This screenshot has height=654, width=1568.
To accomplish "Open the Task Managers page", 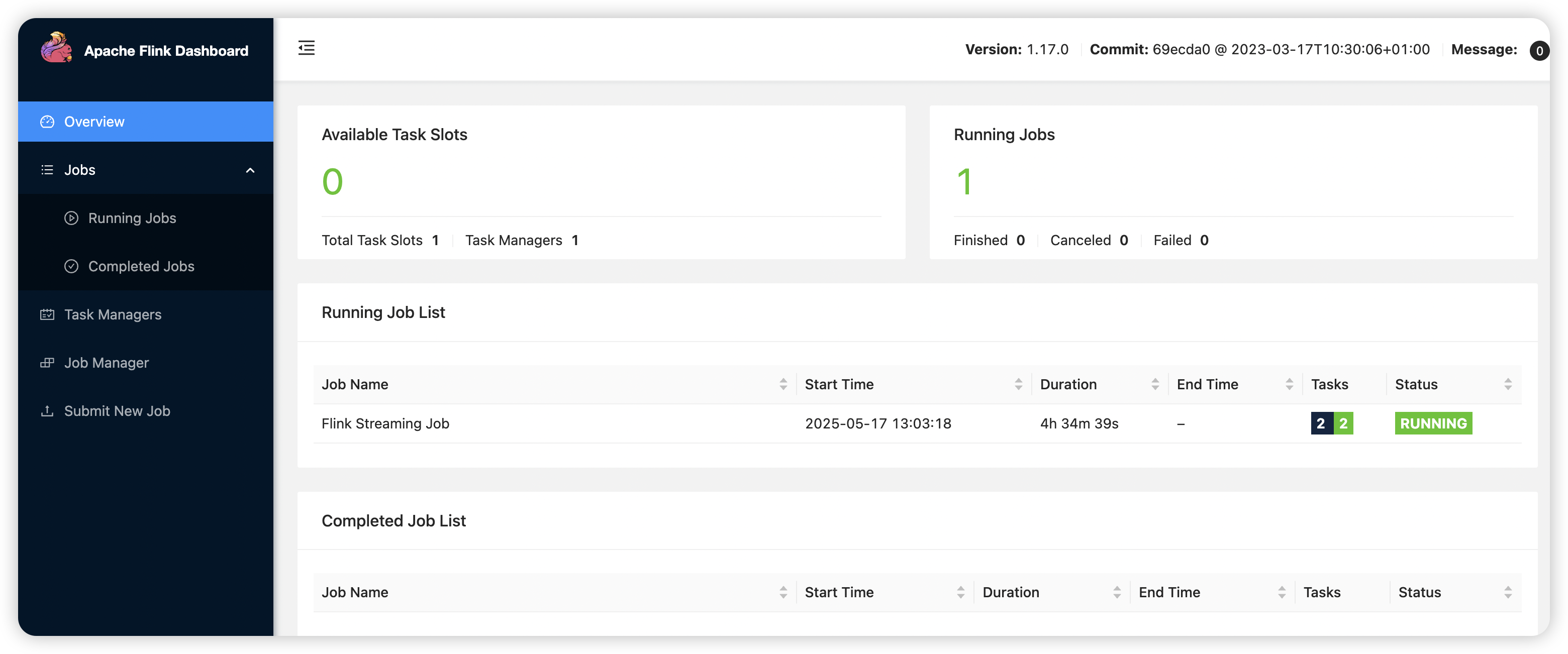I will pyautogui.click(x=112, y=314).
